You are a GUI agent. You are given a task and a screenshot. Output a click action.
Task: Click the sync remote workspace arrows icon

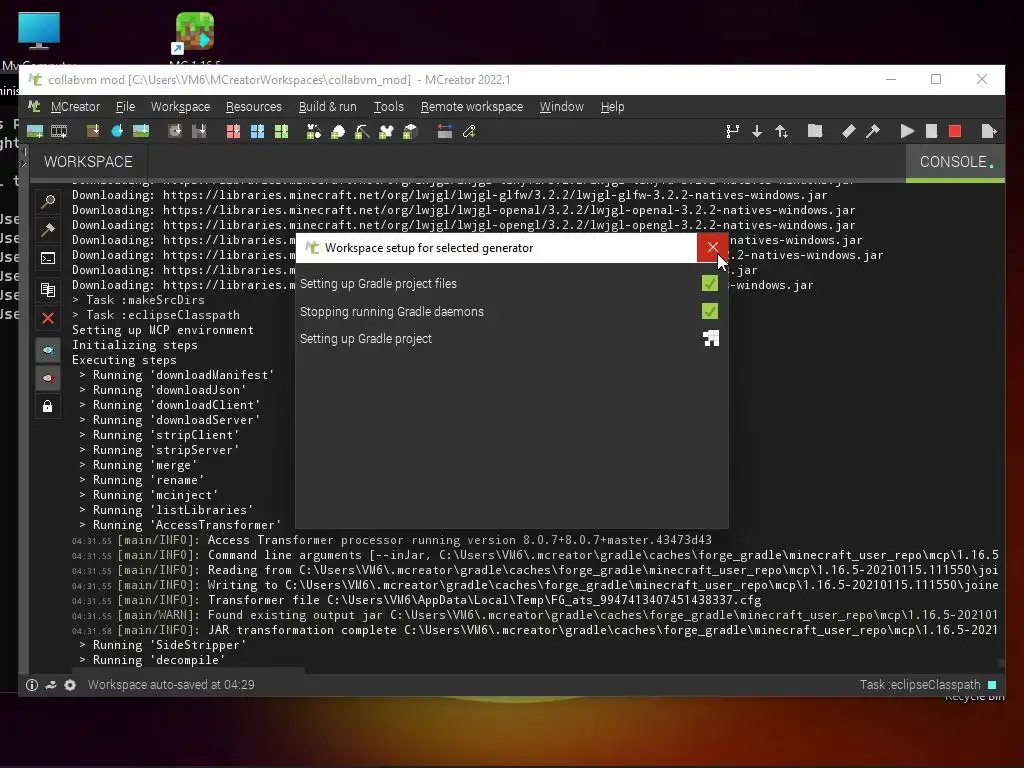781,132
